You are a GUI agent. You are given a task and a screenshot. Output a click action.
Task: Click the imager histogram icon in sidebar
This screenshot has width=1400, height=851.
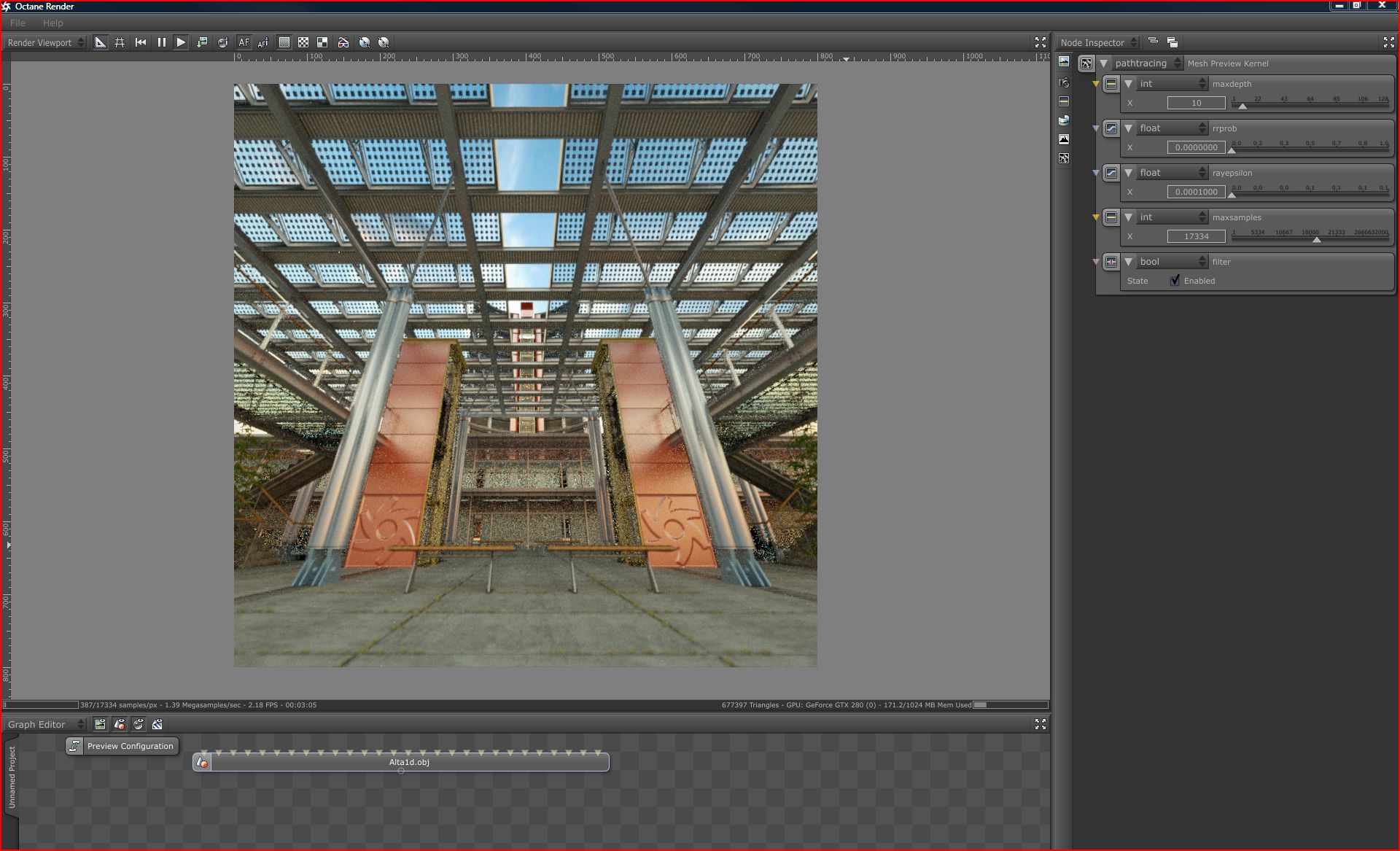[x=1064, y=139]
